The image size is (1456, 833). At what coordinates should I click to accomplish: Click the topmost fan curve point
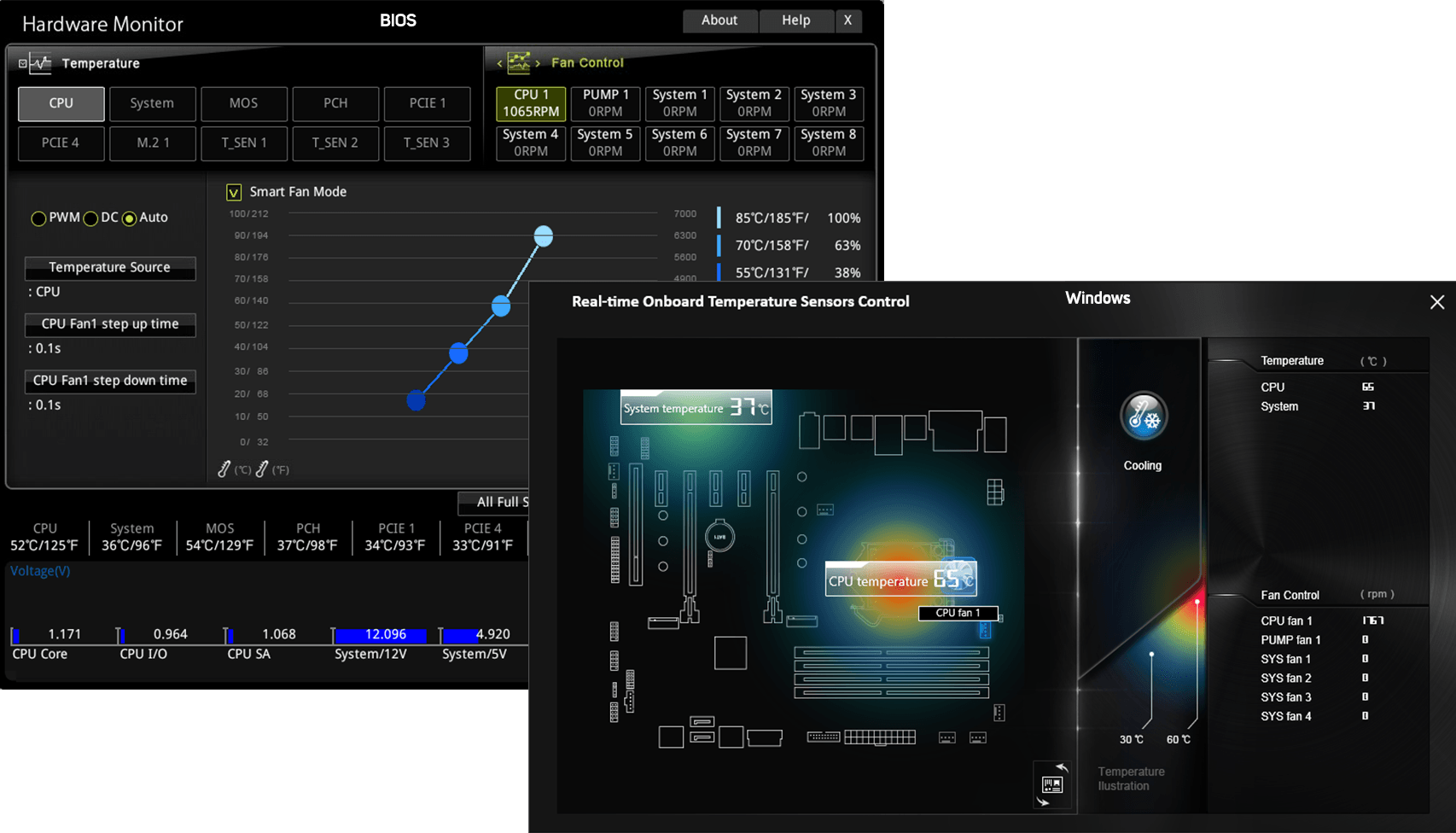pyautogui.click(x=544, y=236)
